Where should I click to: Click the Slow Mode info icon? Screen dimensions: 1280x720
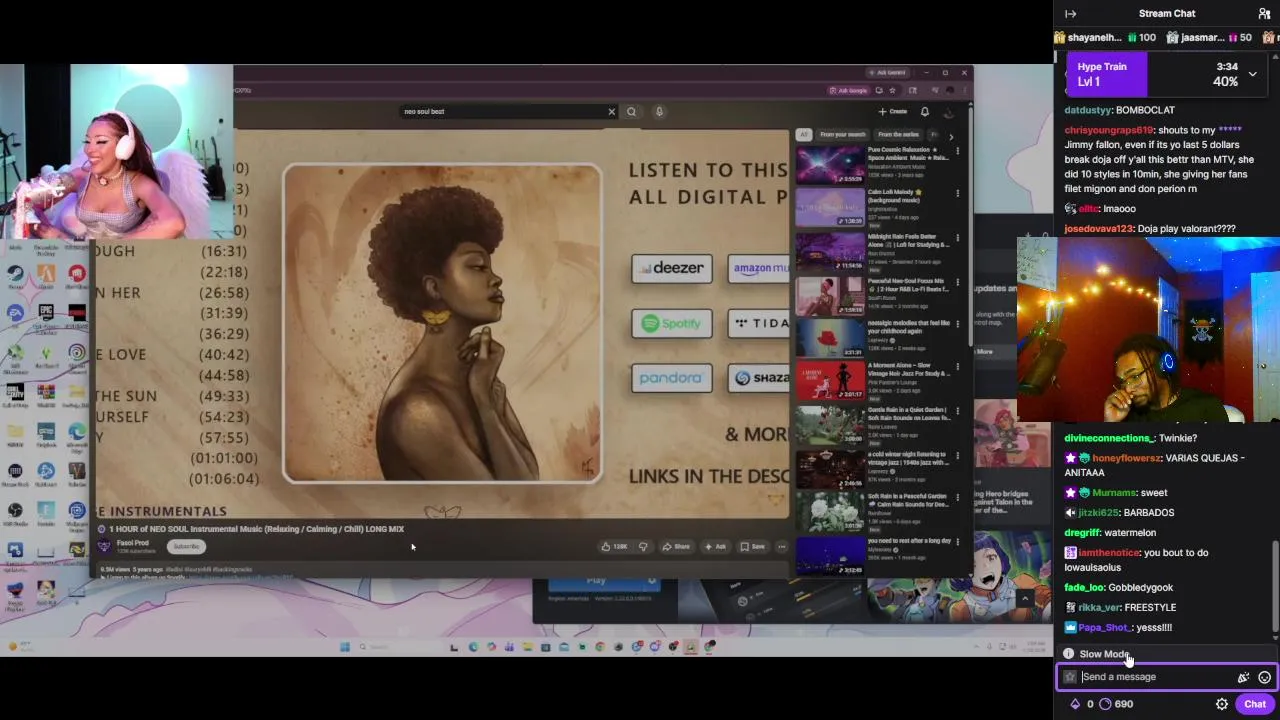point(1068,654)
